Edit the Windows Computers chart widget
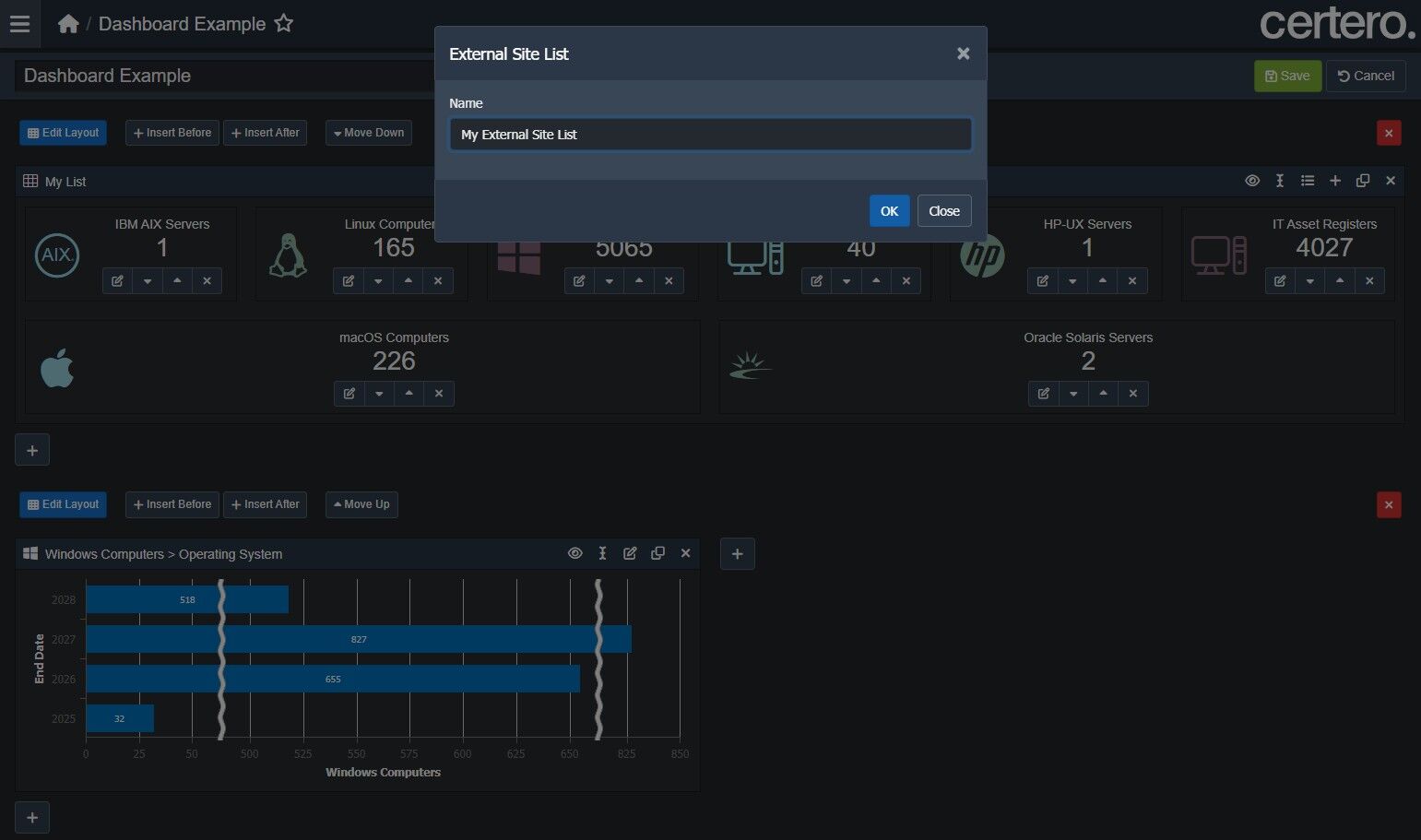The height and width of the screenshot is (840, 1421). pyautogui.click(x=630, y=553)
